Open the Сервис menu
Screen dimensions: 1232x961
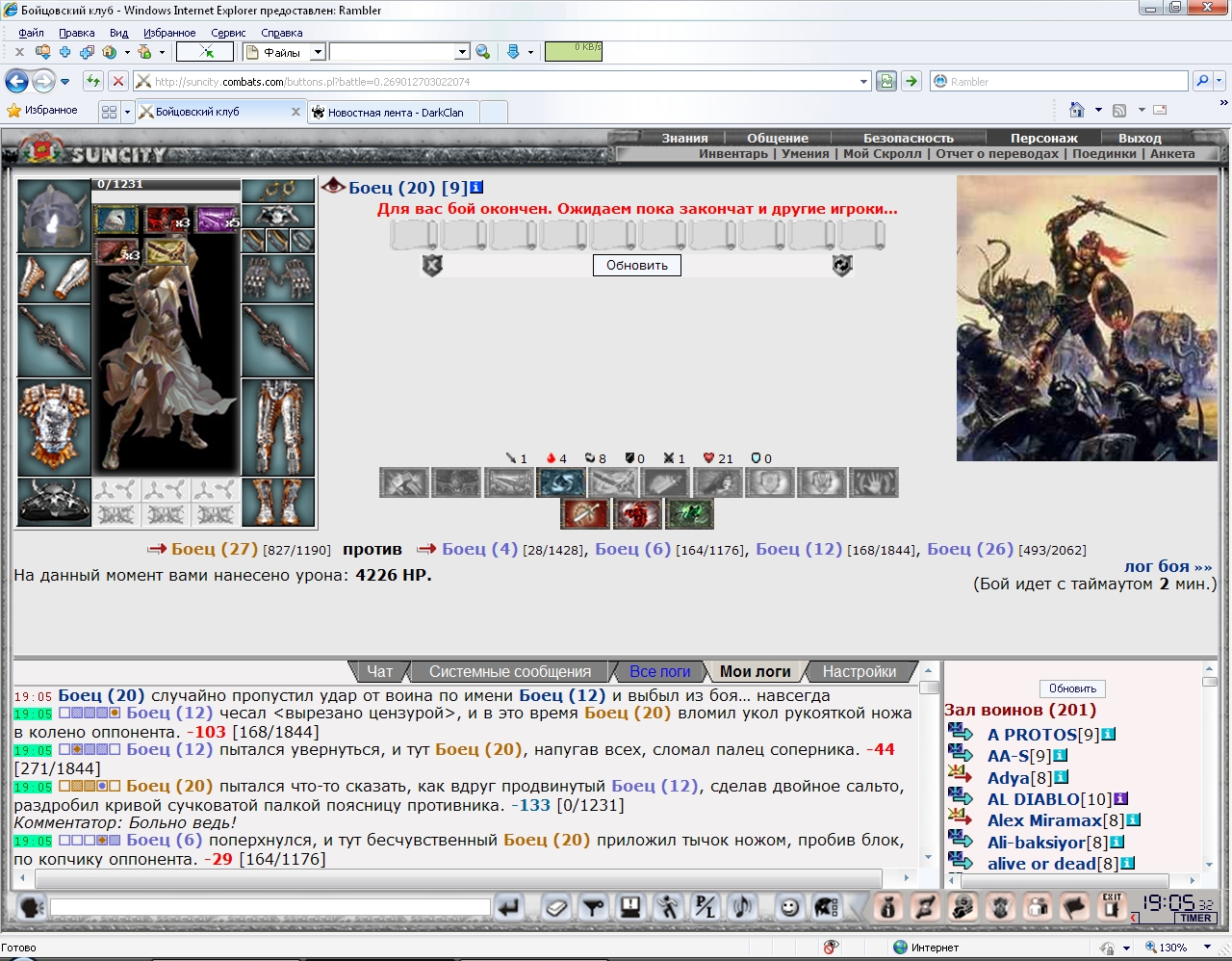pyautogui.click(x=228, y=33)
